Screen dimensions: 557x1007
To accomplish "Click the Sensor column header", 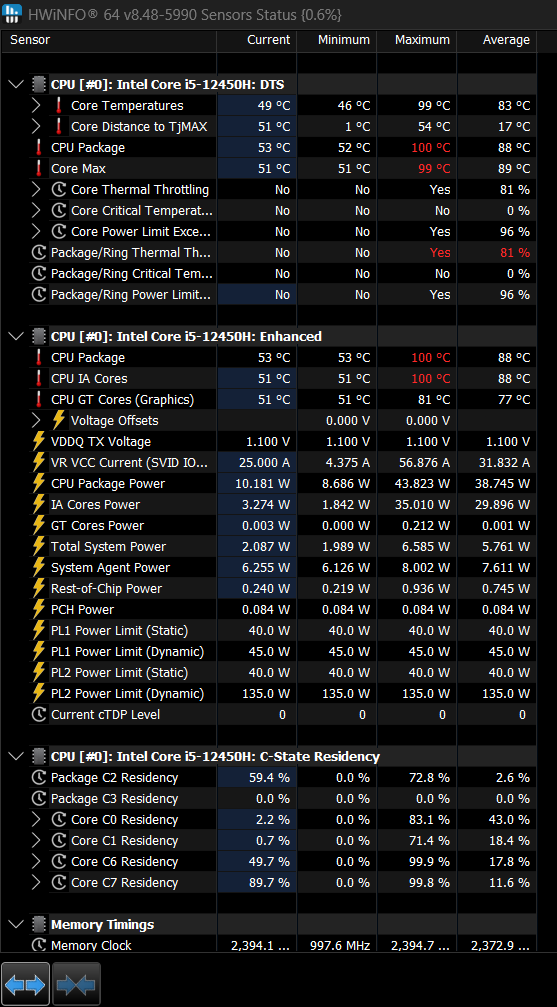I will [110, 40].
